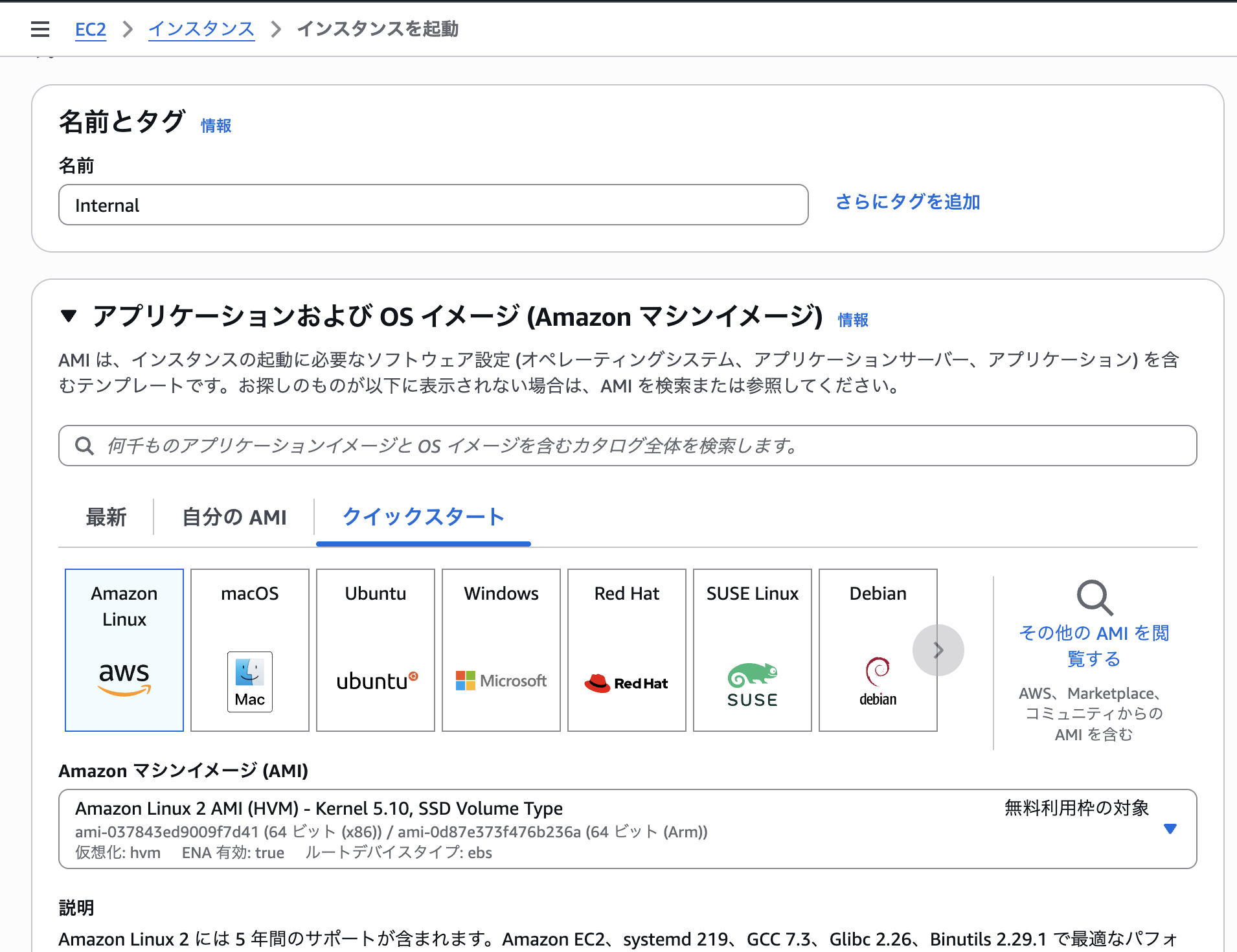Select the Amazon Linux AMI tile

[x=124, y=650]
